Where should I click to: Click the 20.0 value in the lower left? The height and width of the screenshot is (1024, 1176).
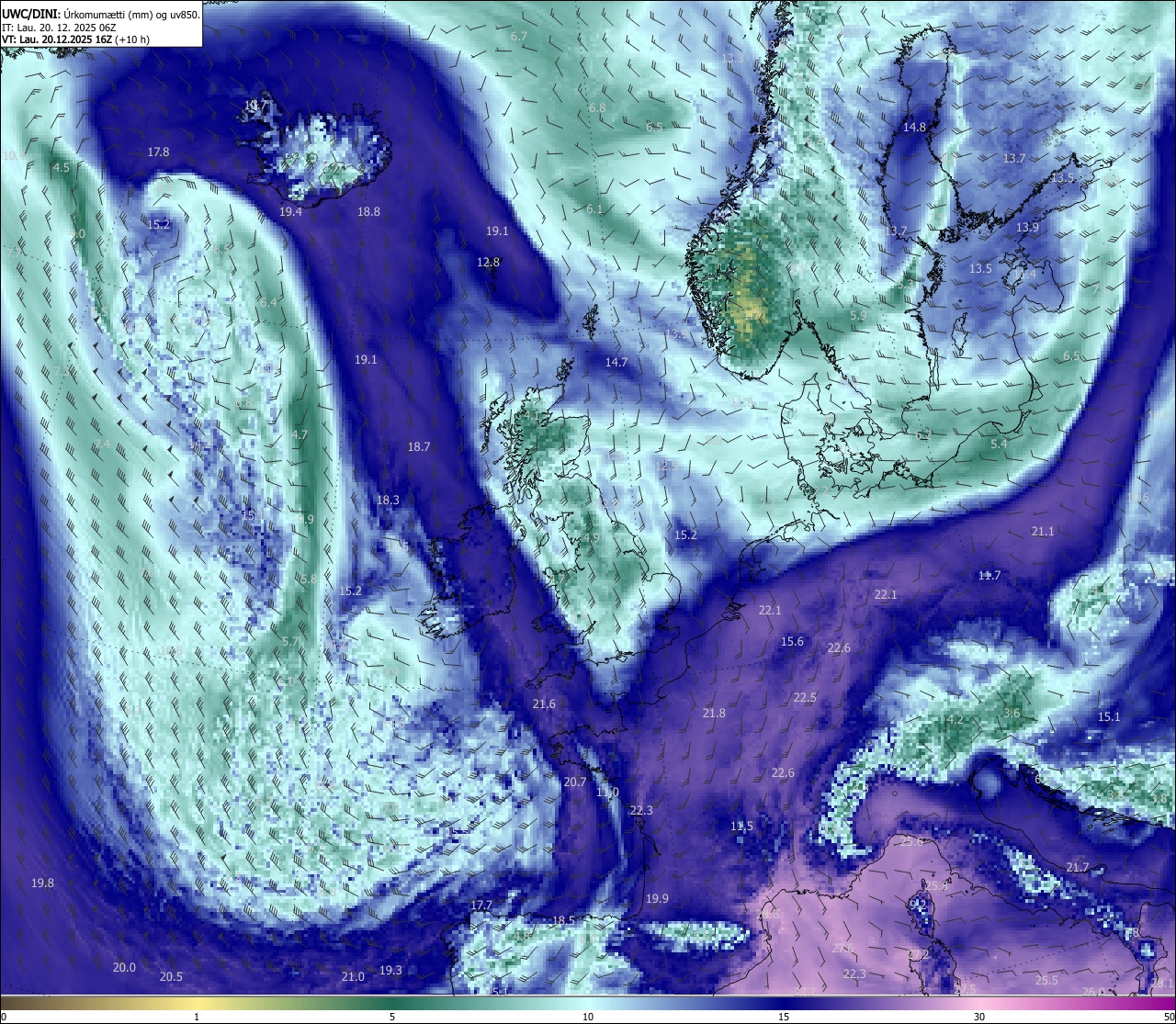click(124, 967)
